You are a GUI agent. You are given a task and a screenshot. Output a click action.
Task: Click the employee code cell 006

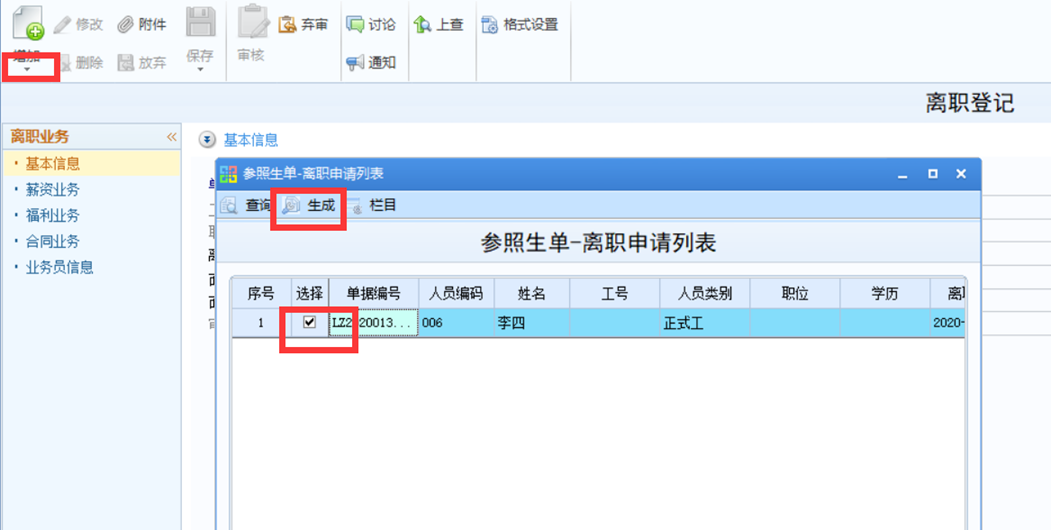pos(456,323)
